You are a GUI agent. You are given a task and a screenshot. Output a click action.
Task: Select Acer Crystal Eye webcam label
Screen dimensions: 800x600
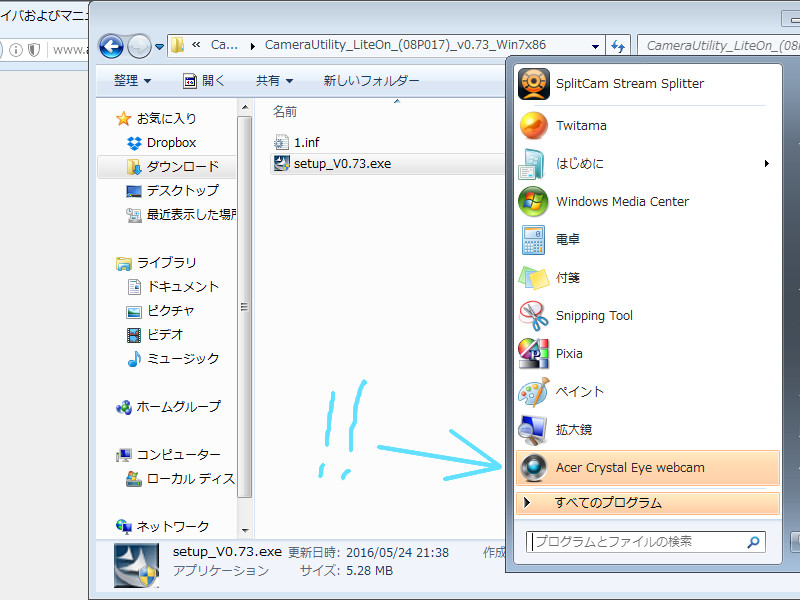pyautogui.click(x=630, y=468)
